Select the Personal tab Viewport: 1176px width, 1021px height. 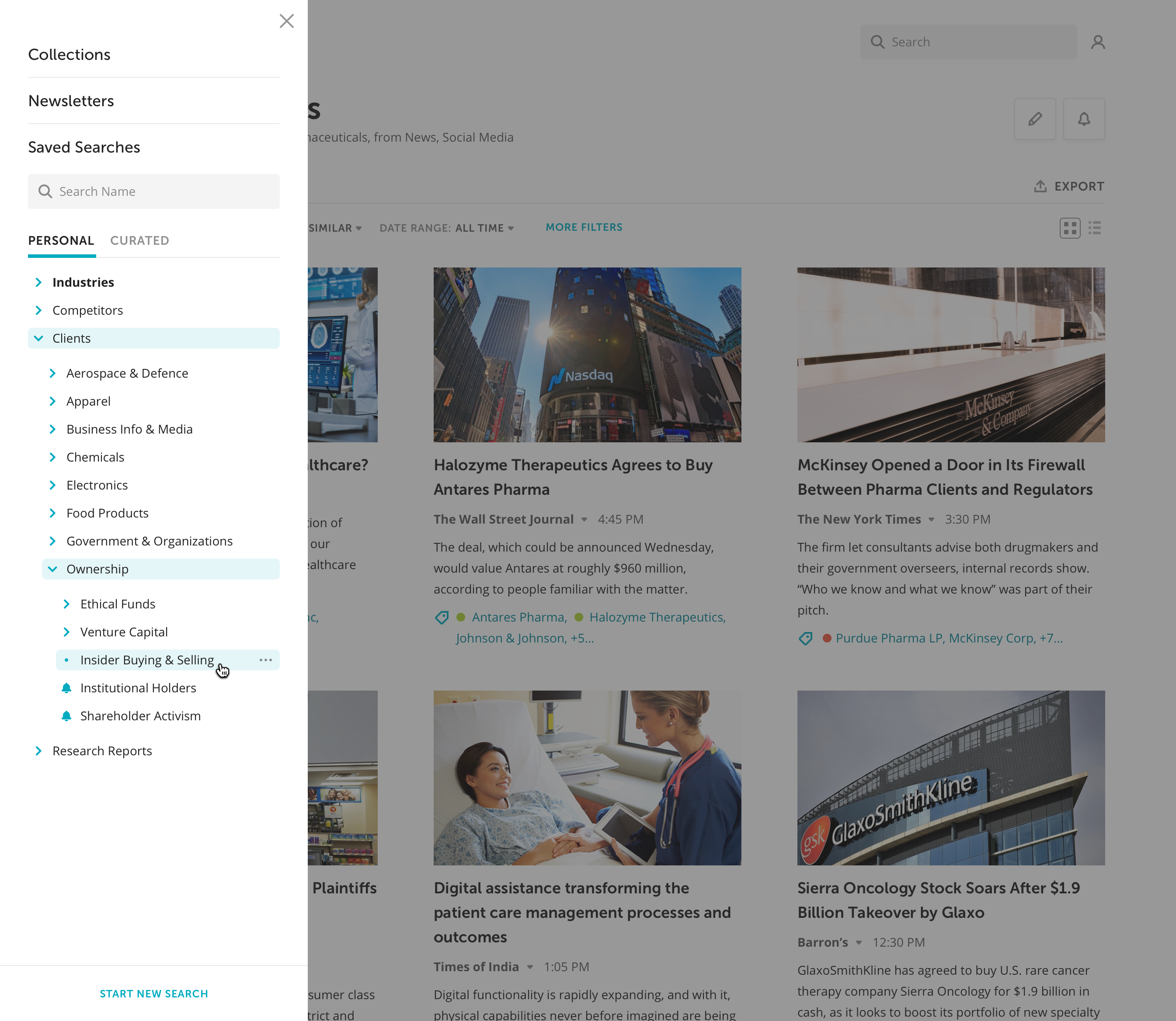61,240
